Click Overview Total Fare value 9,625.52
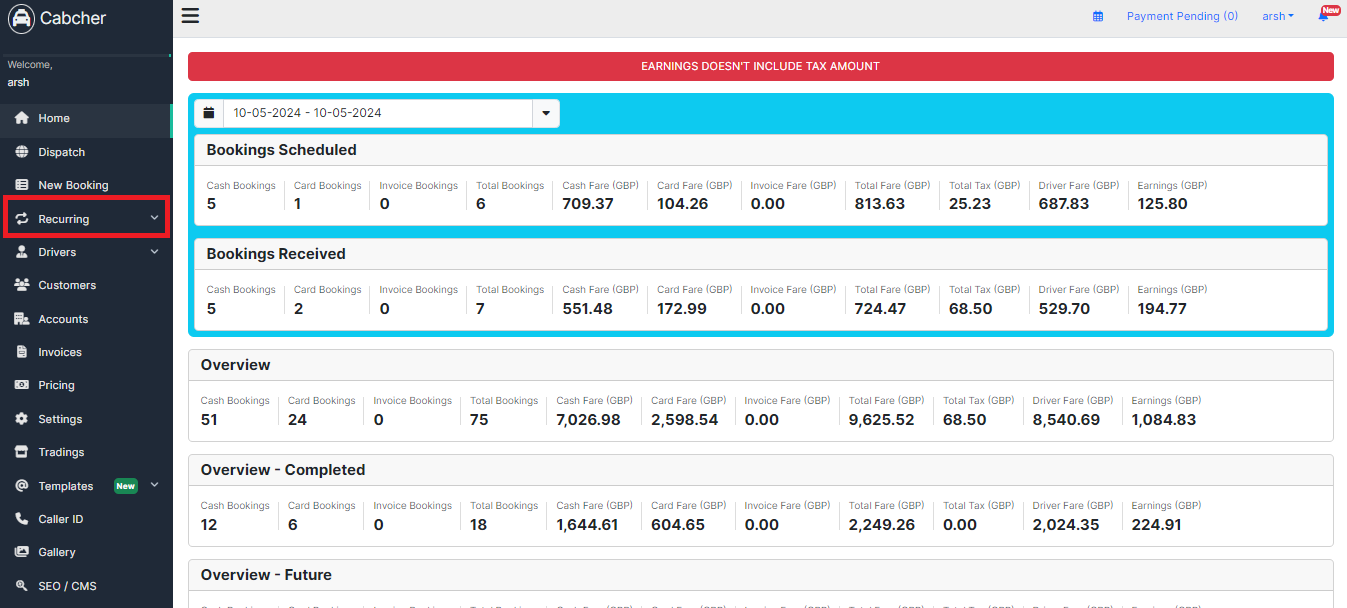 (x=882, y=420)
